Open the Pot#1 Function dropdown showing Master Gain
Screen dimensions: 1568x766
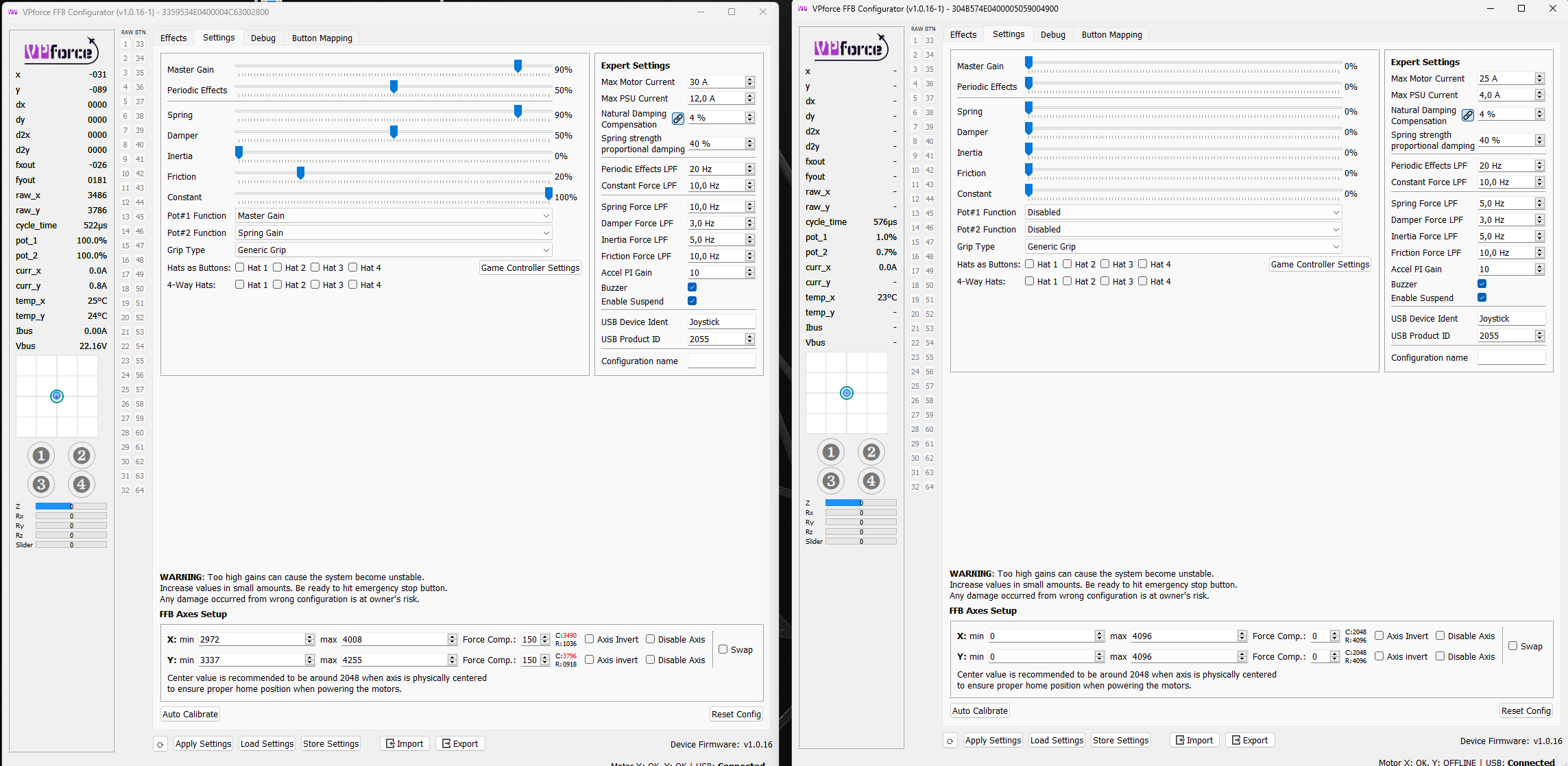click(394, 216)
